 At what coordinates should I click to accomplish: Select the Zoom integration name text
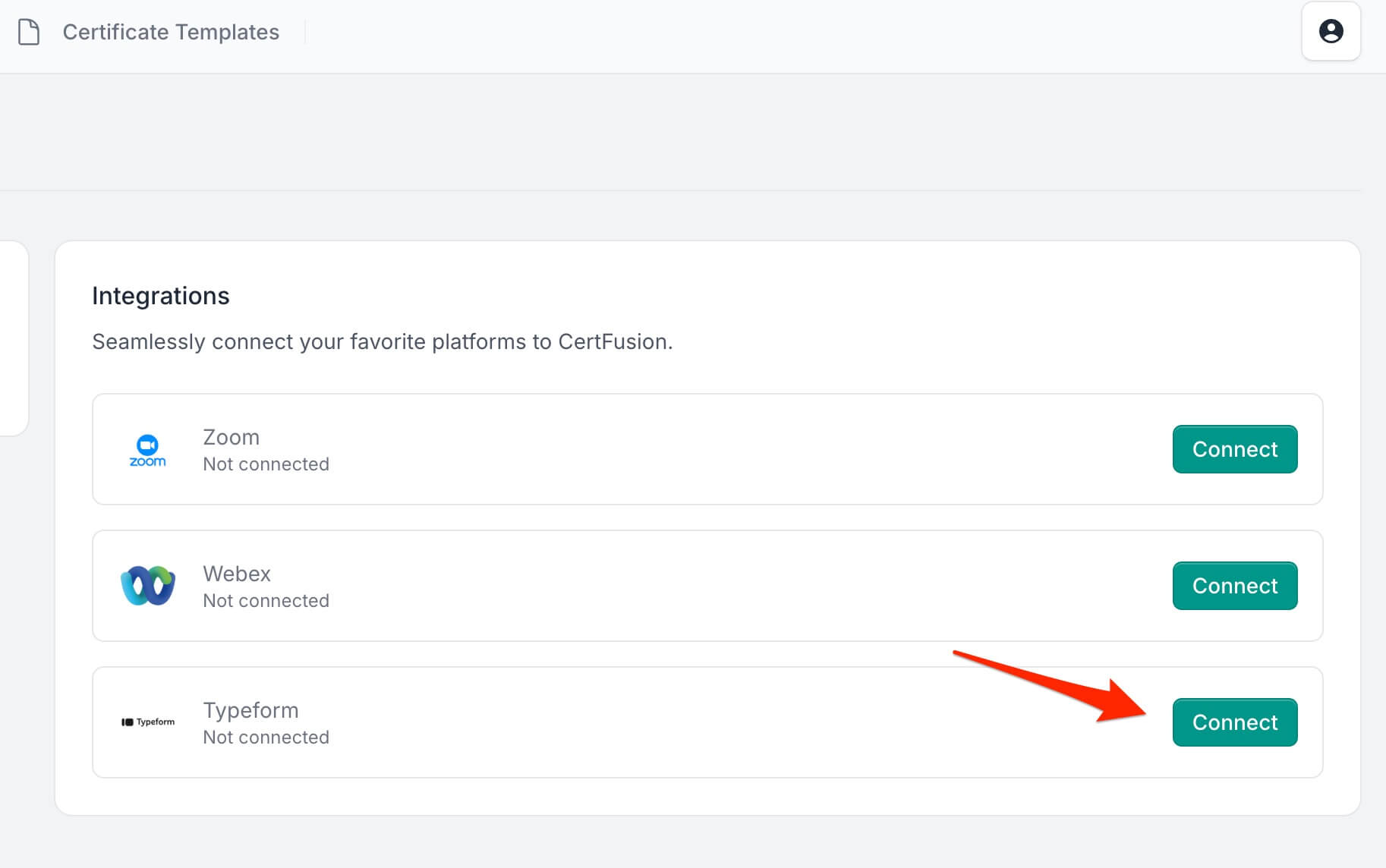(231, 437)
